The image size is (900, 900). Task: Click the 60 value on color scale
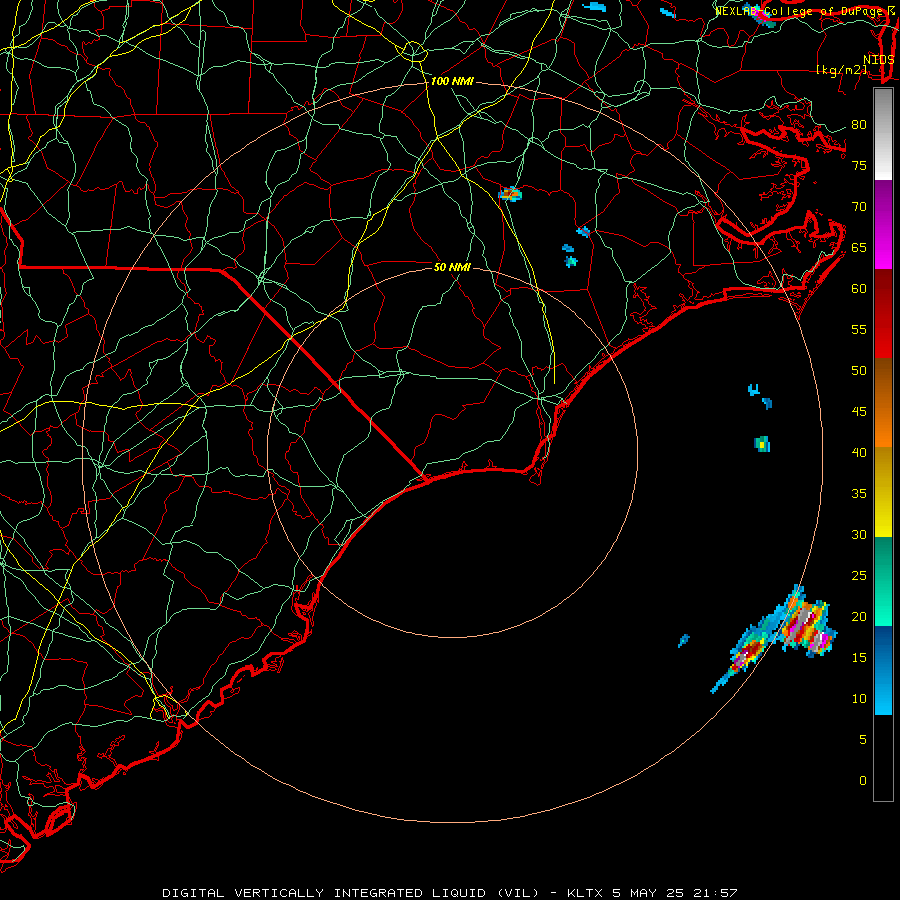[x=859, y=289]
